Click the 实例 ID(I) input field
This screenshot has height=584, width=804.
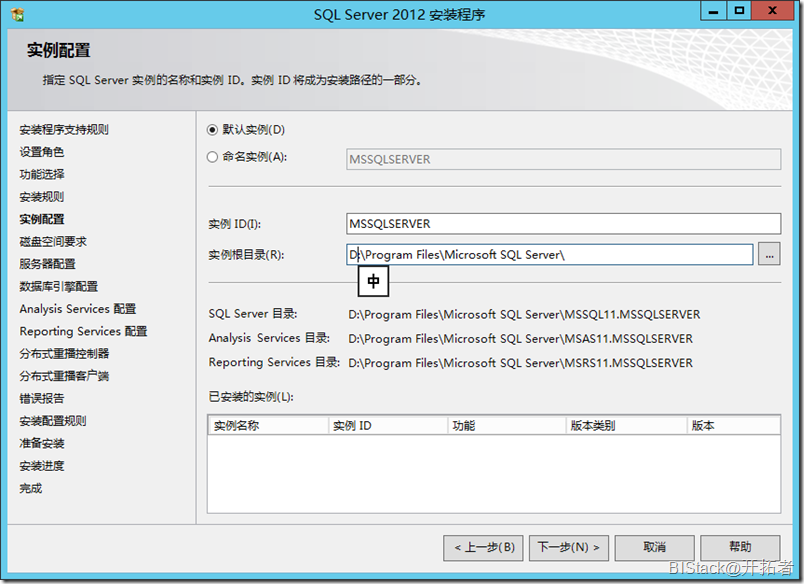tap(564, 224)
